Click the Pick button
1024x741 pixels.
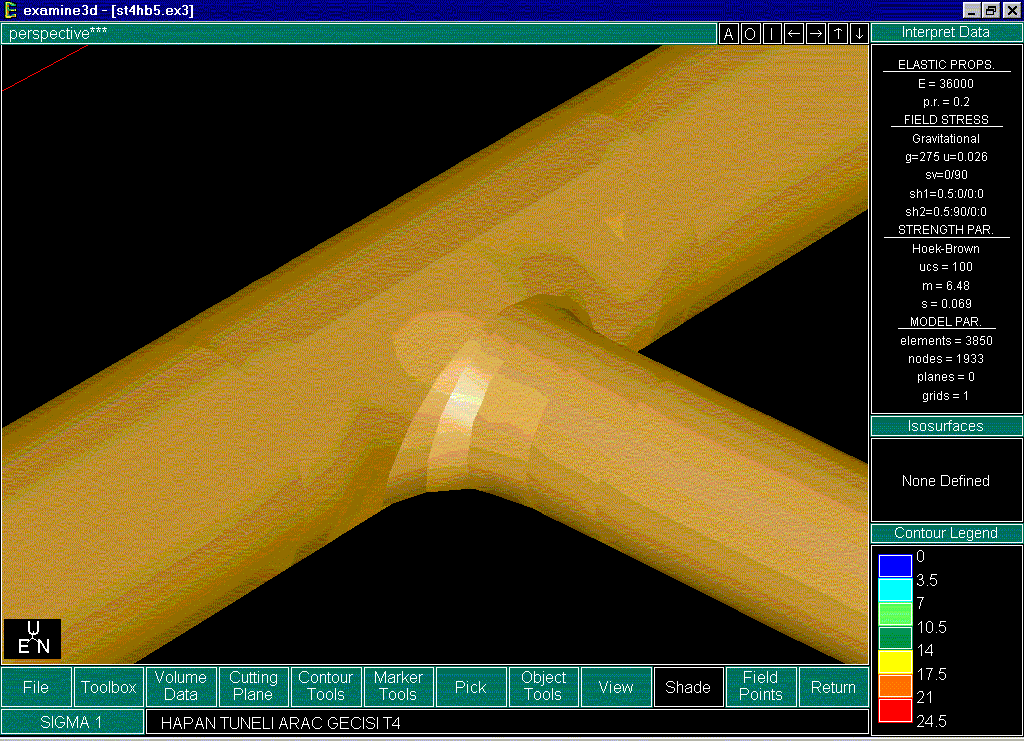pos(470,687)
